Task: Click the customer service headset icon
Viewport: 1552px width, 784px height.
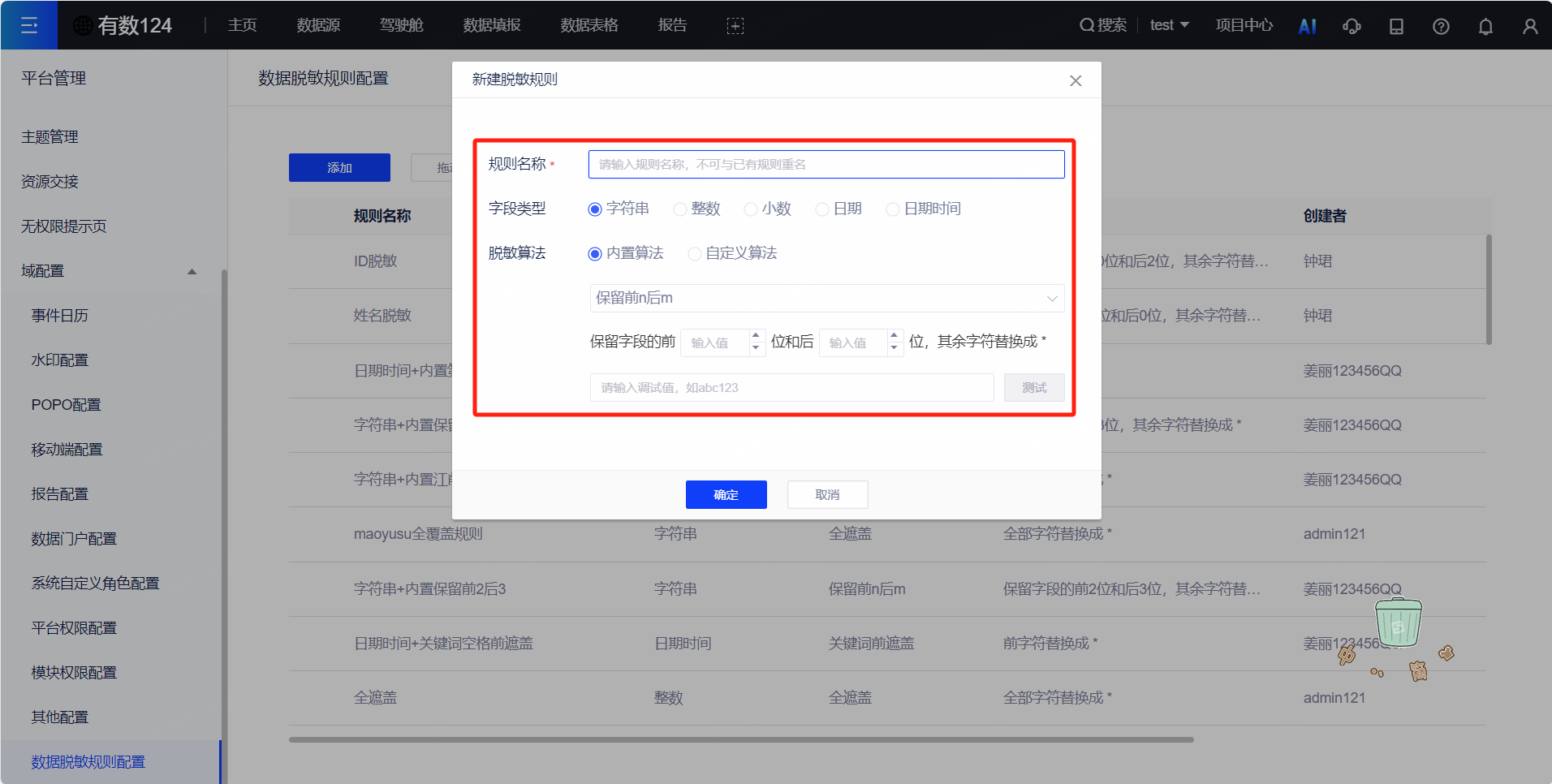Action: tap(1352, 25)
